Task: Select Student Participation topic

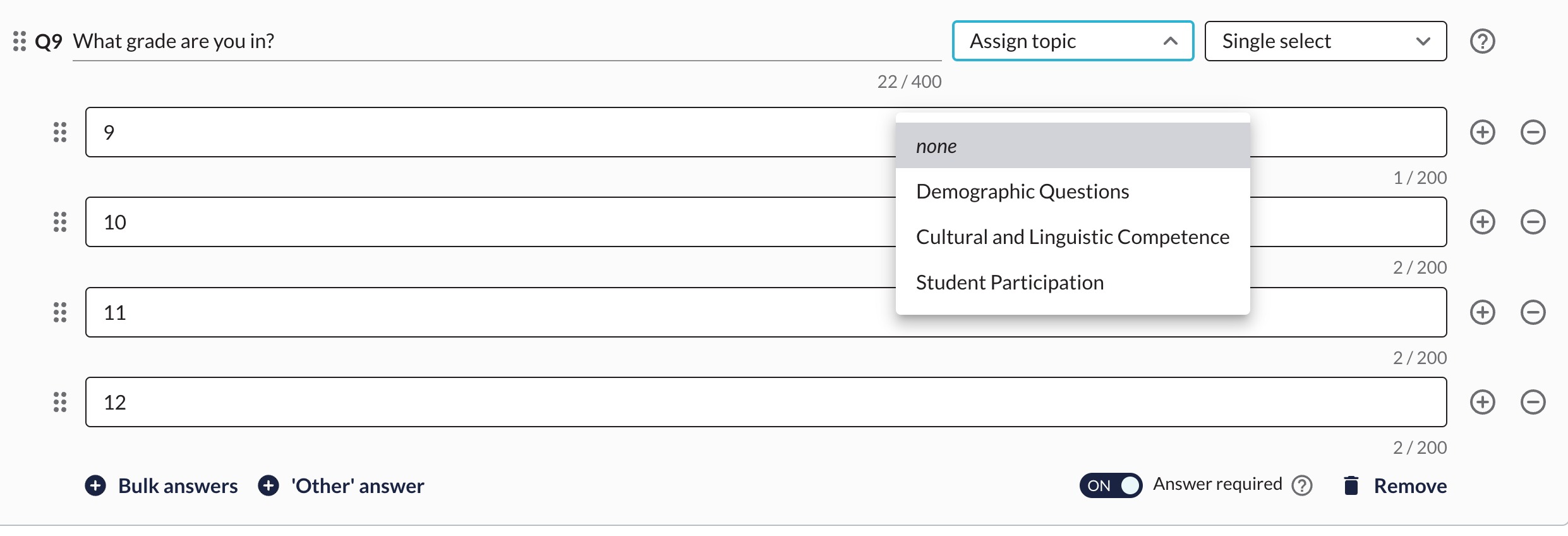Action: (x=1010, y=283)
